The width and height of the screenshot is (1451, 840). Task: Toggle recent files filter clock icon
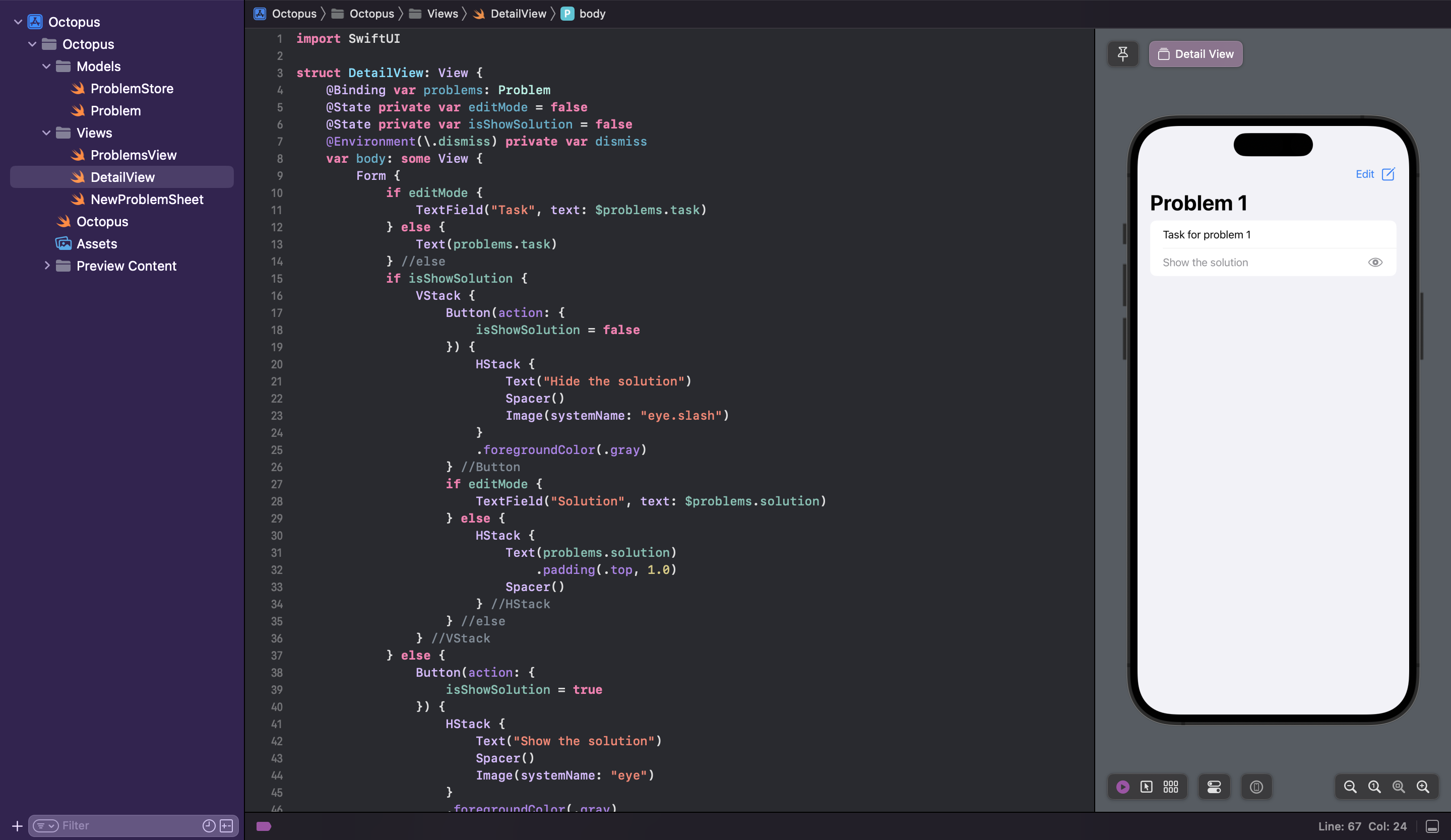pos(209,825)
